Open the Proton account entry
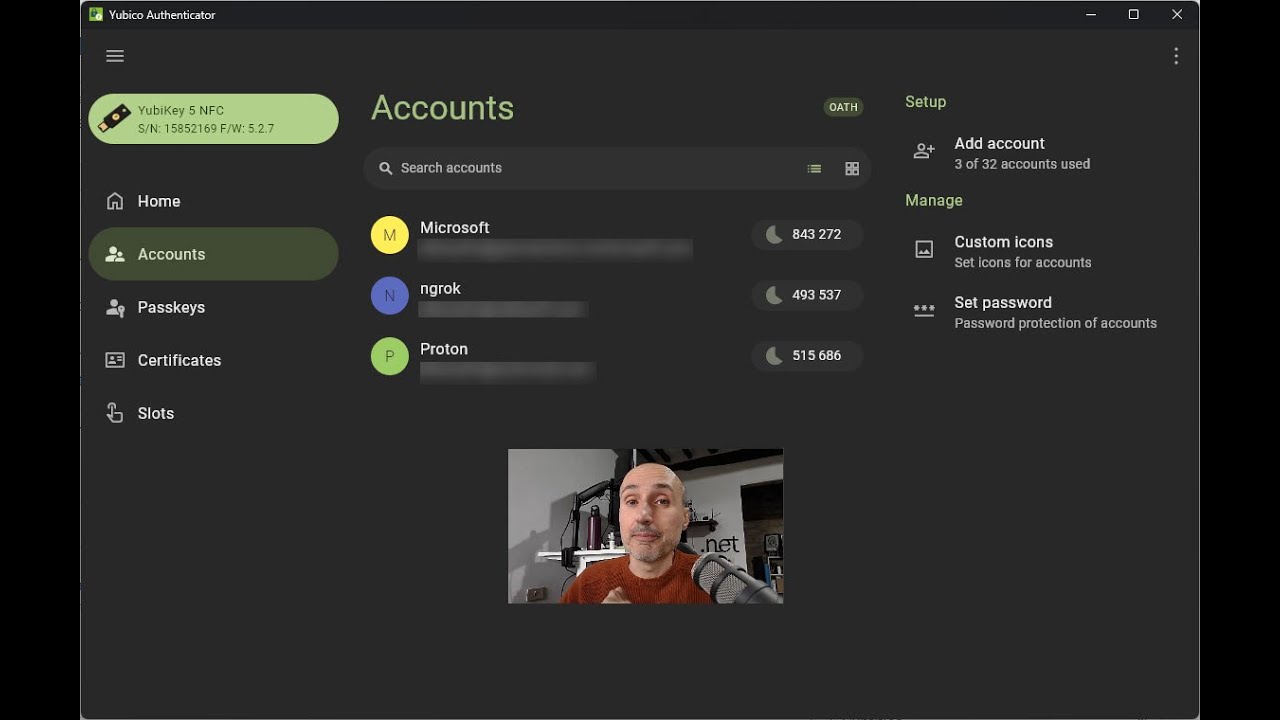Viewport: 1280px width, 720px height. pyautogui.click(x=617, y=356)
